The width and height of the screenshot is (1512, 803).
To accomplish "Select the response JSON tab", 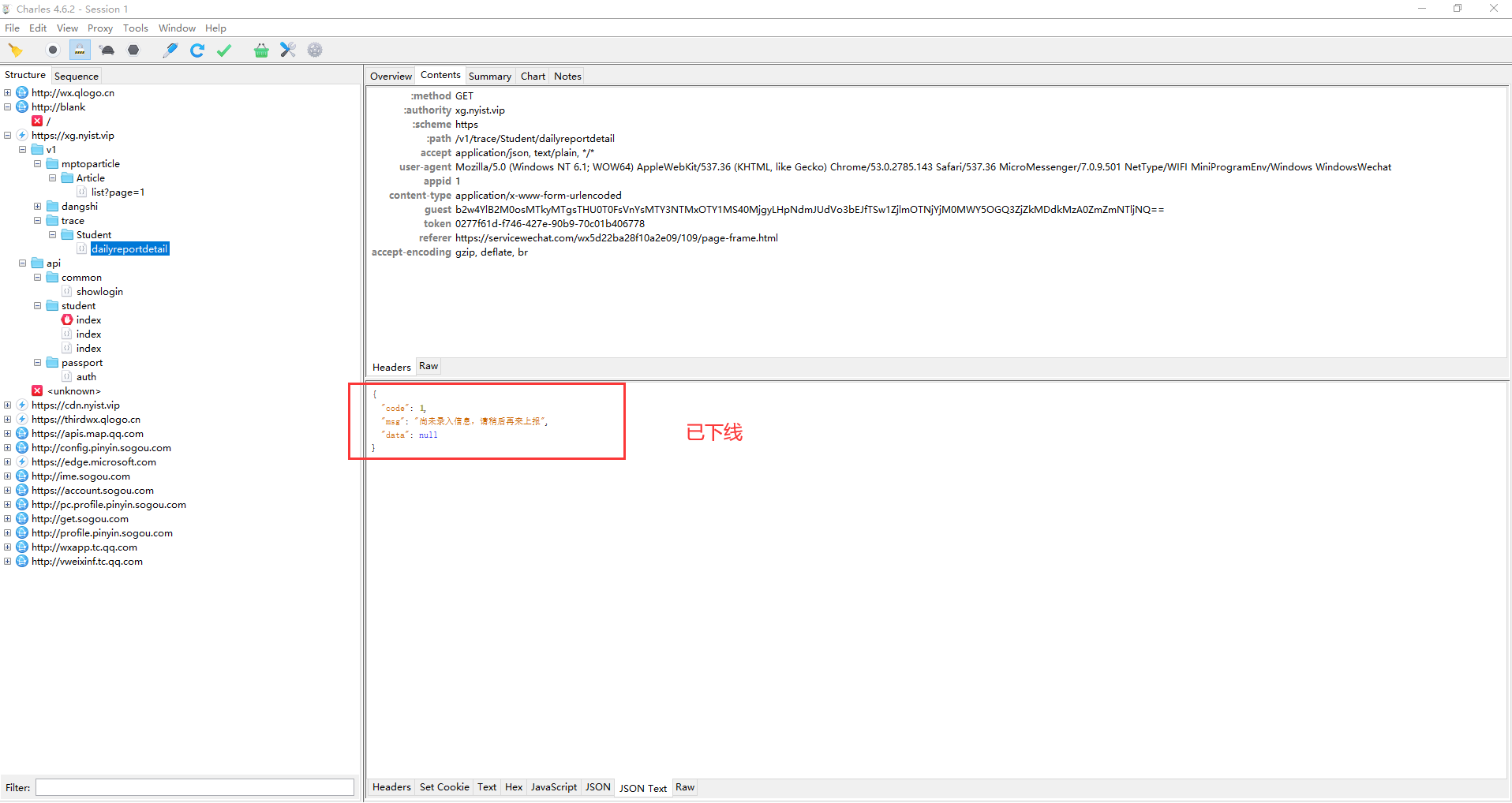I will [x=597, y=787].
